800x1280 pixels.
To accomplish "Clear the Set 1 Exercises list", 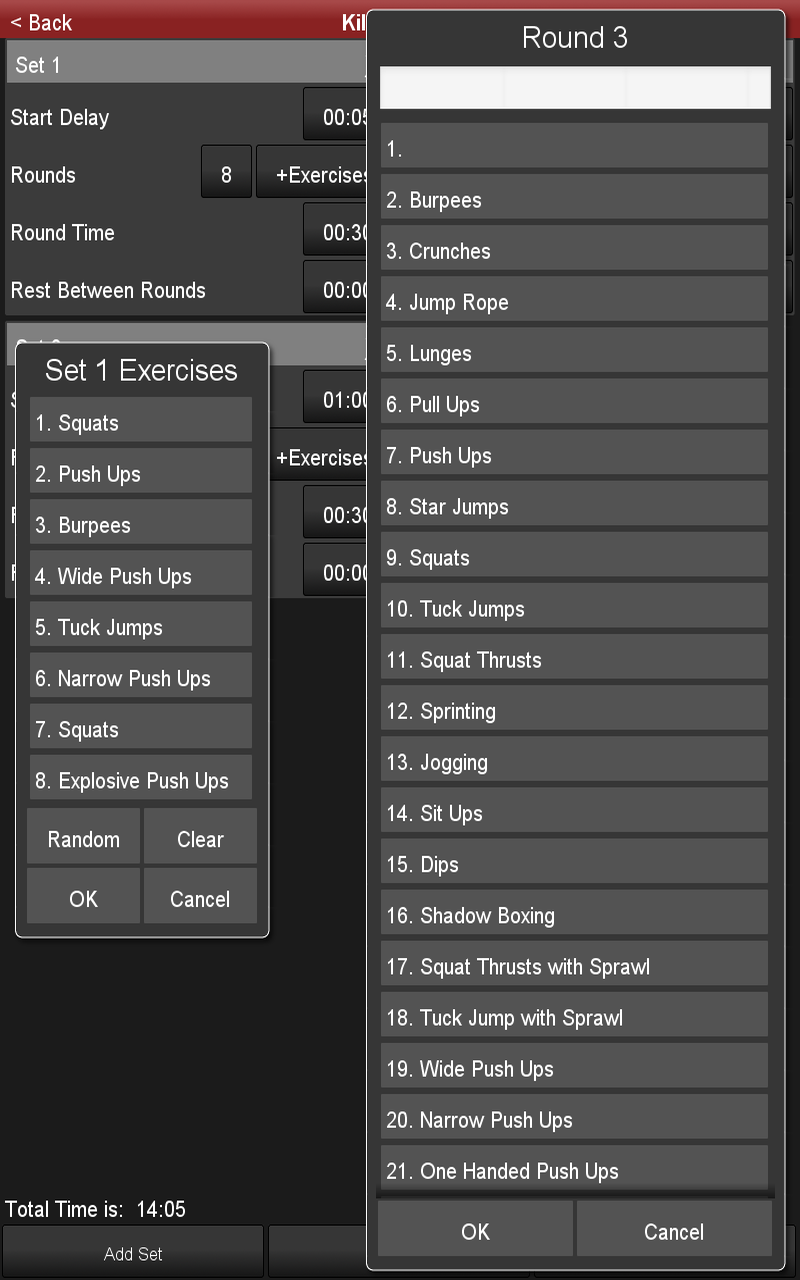I will click(x=200, y=839).
